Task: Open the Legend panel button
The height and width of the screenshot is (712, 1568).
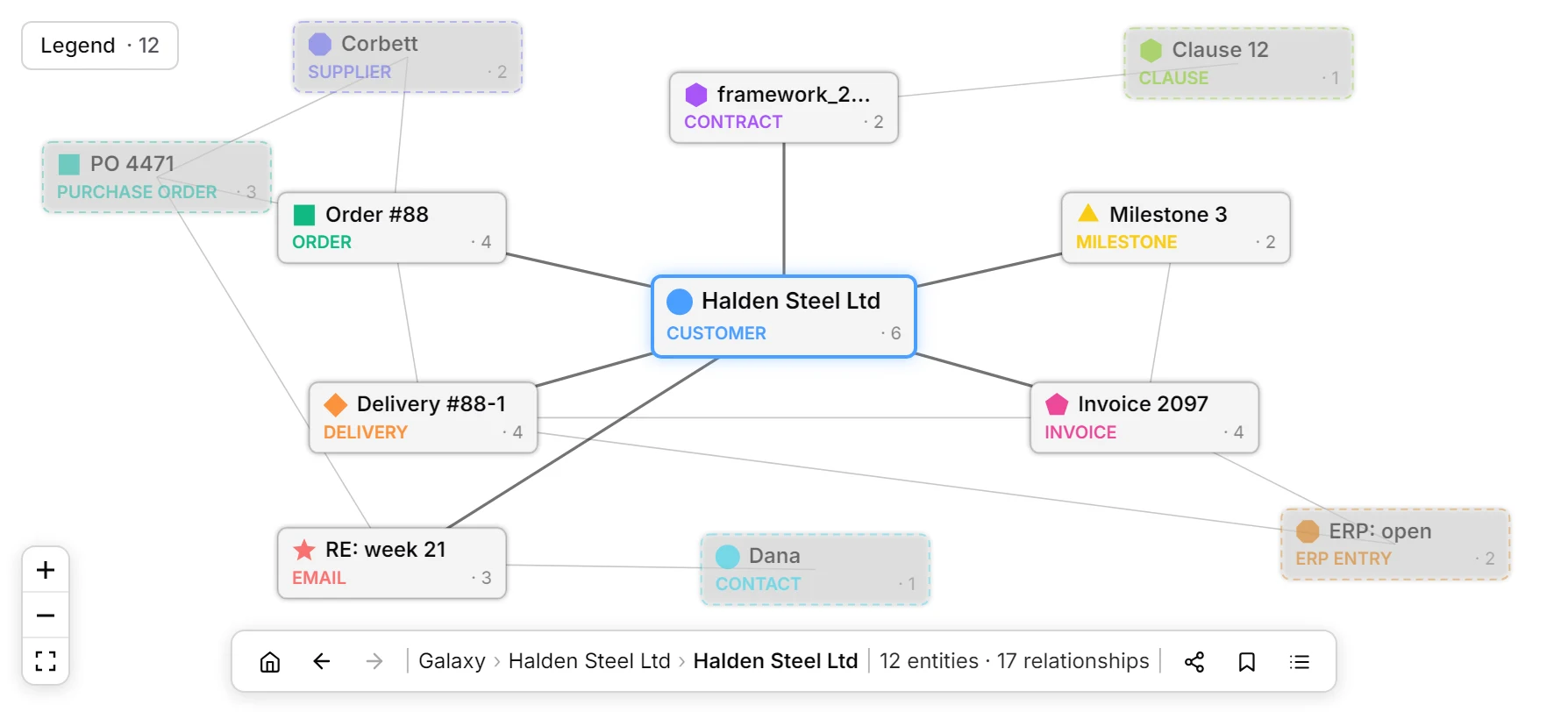Action: pyautogui.click(x=100, y=46)
